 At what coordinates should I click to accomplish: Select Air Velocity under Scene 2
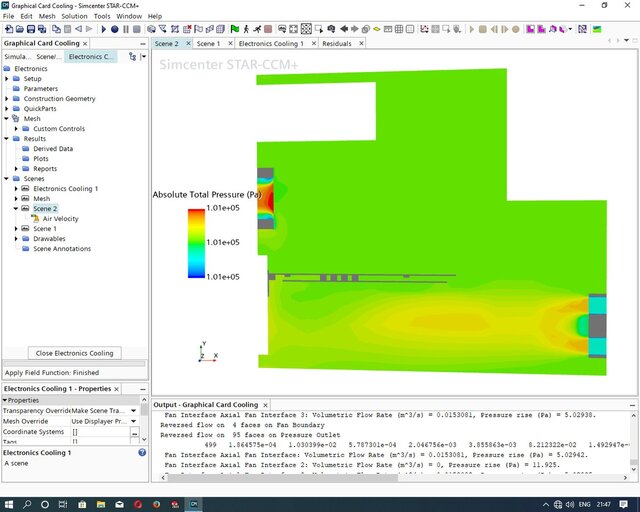60,218
